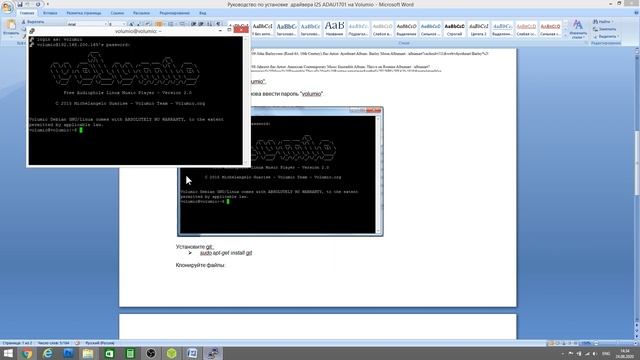This screenshot has width=640, height=360.
Task: Click the Русский language status bar indicator
Action: click(x=100, y=343)
